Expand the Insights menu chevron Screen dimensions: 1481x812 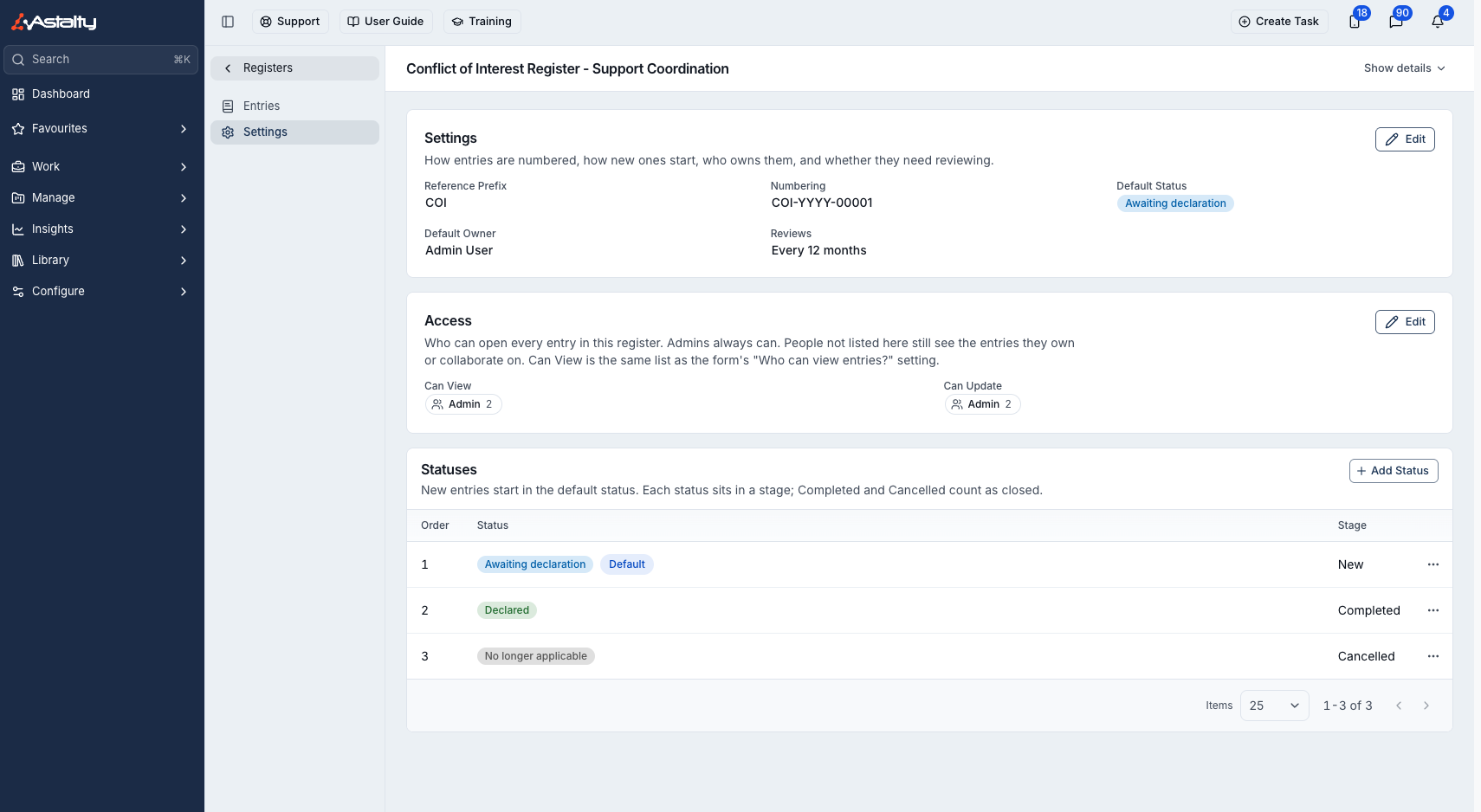[184, 229]
